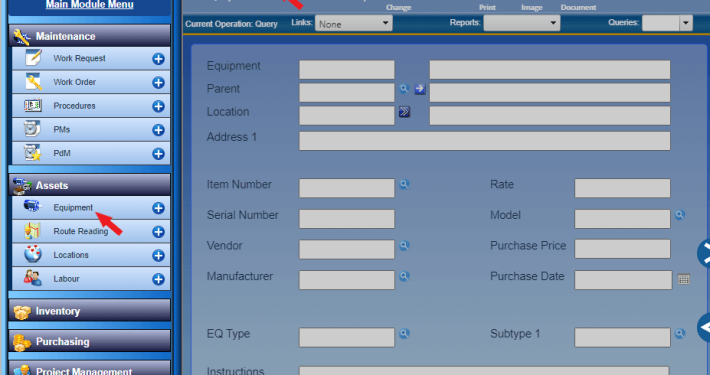
Task: Open the Links dropdown showing None
Action: point(354,24)
